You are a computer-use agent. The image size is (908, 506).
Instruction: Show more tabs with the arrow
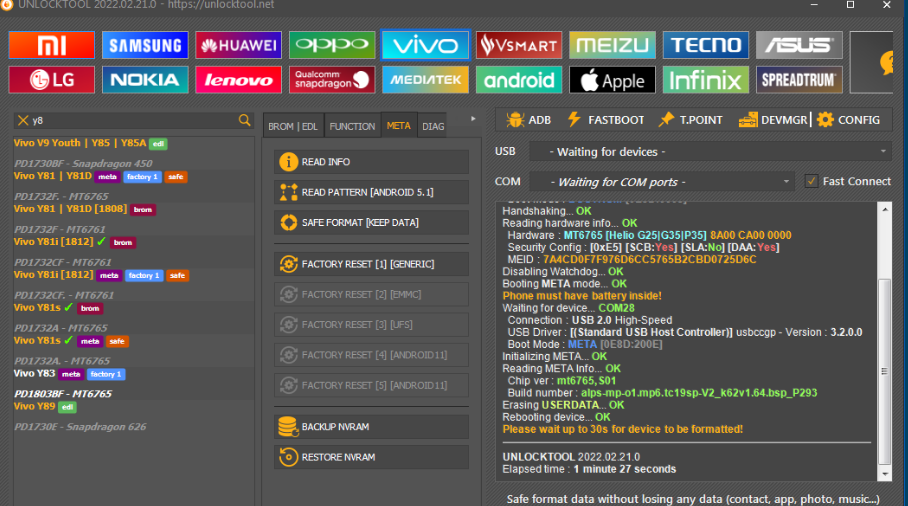473,119
